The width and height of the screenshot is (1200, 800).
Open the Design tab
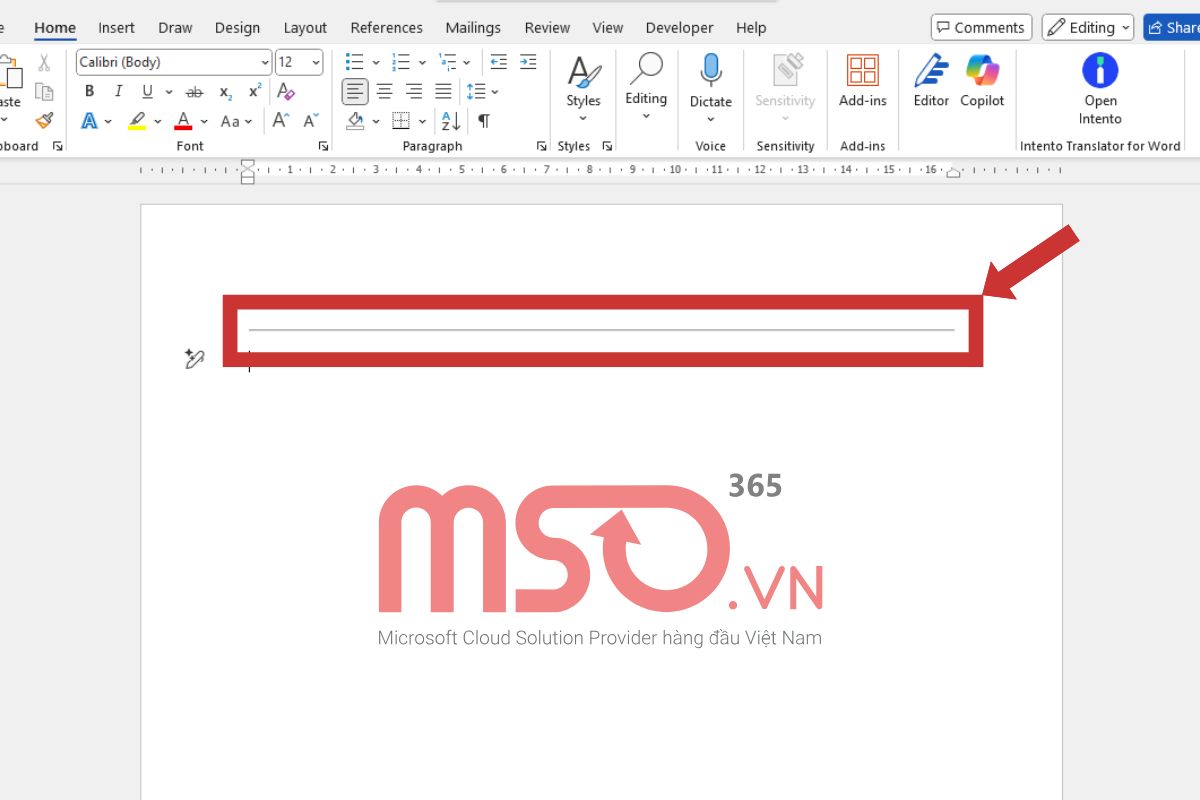(237, 28)
